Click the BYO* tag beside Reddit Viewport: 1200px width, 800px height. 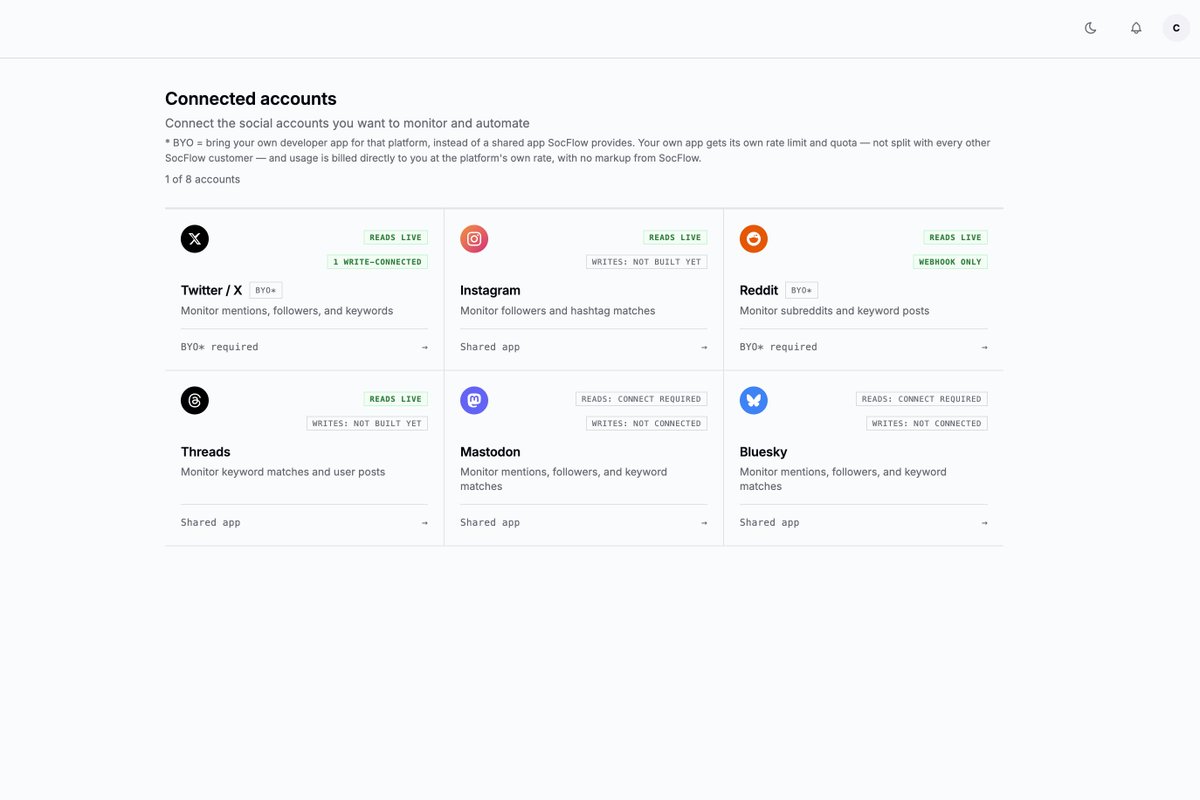click(x=801, y=290)
